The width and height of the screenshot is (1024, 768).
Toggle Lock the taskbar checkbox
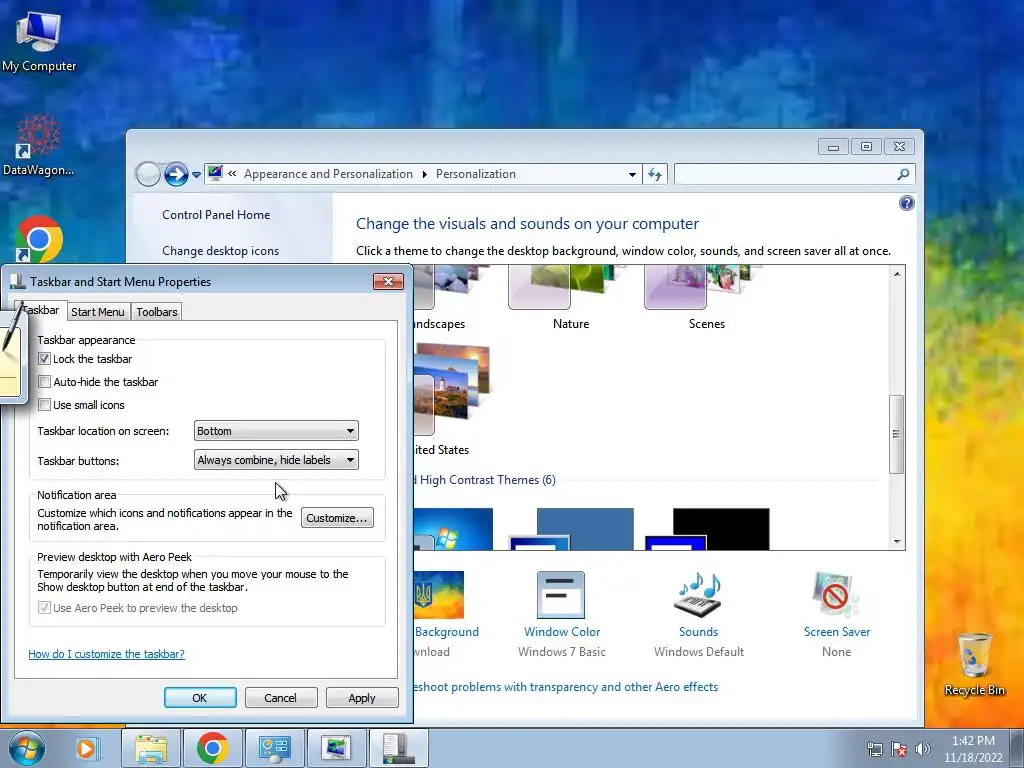[x=44, y=359]
